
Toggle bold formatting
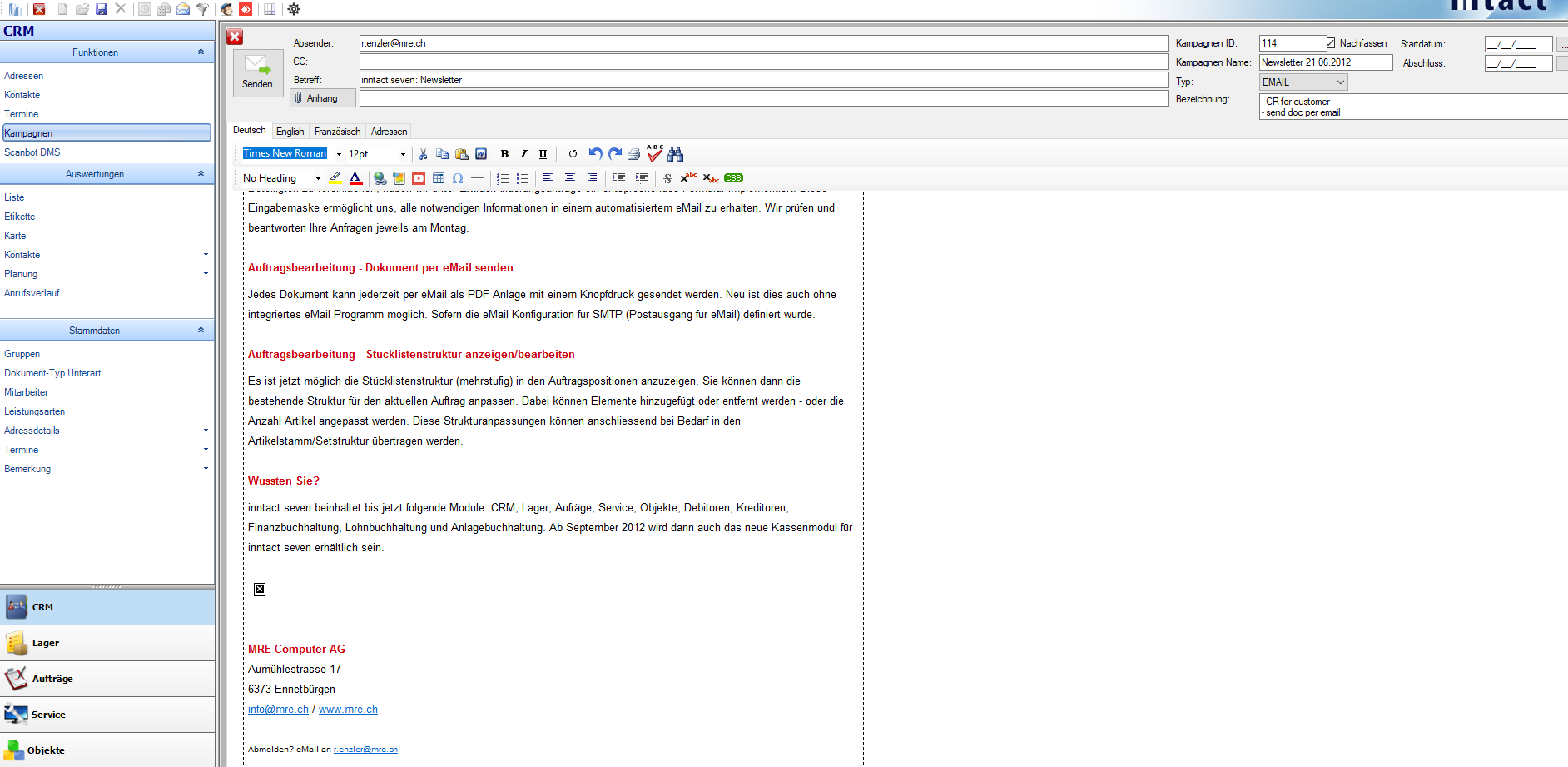tap(504, 154)
